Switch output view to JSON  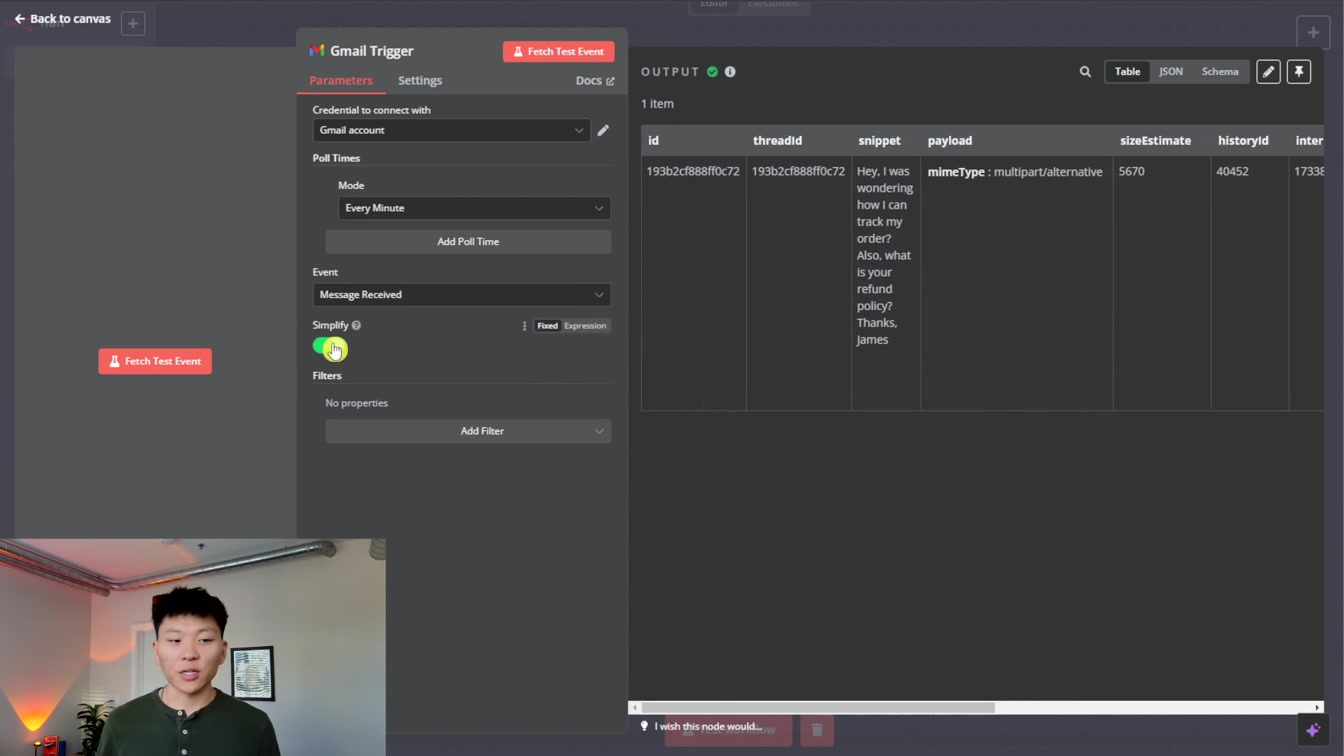pyautogui.click(x=1171, y=72)
